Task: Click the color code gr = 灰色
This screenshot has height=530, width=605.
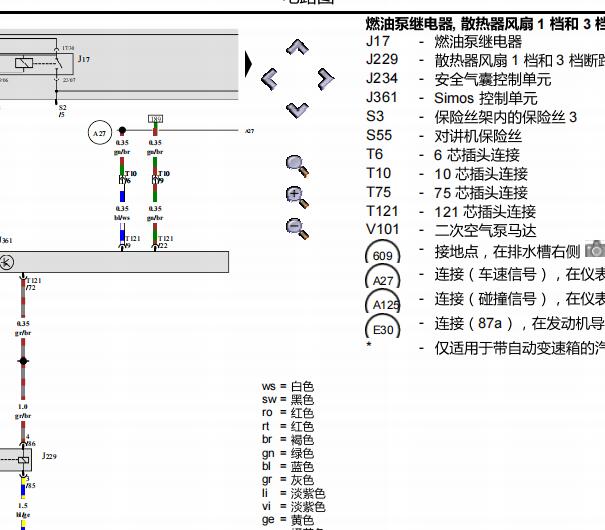Action: coord(288,480)
